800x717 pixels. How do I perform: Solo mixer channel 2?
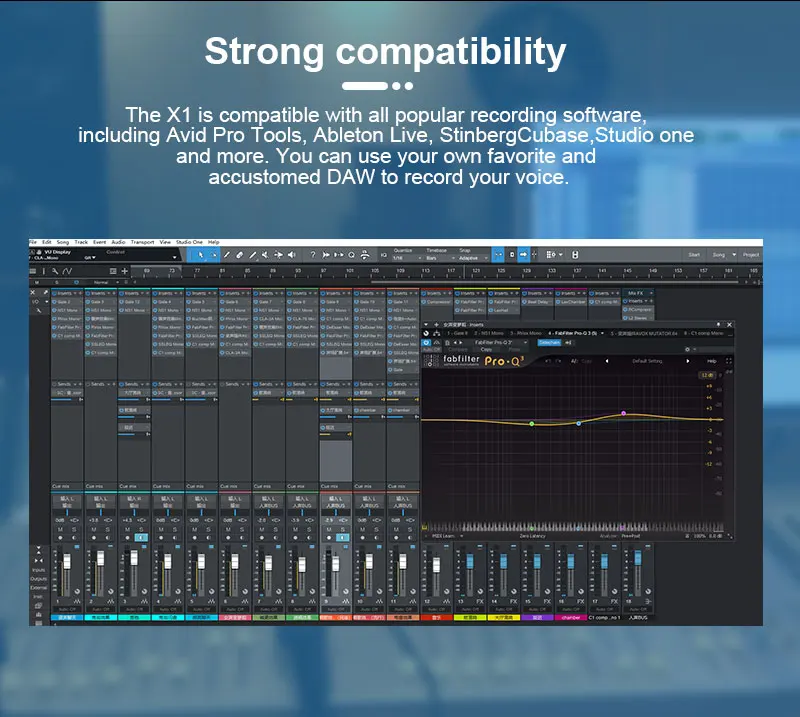click(x=108, y=530)
